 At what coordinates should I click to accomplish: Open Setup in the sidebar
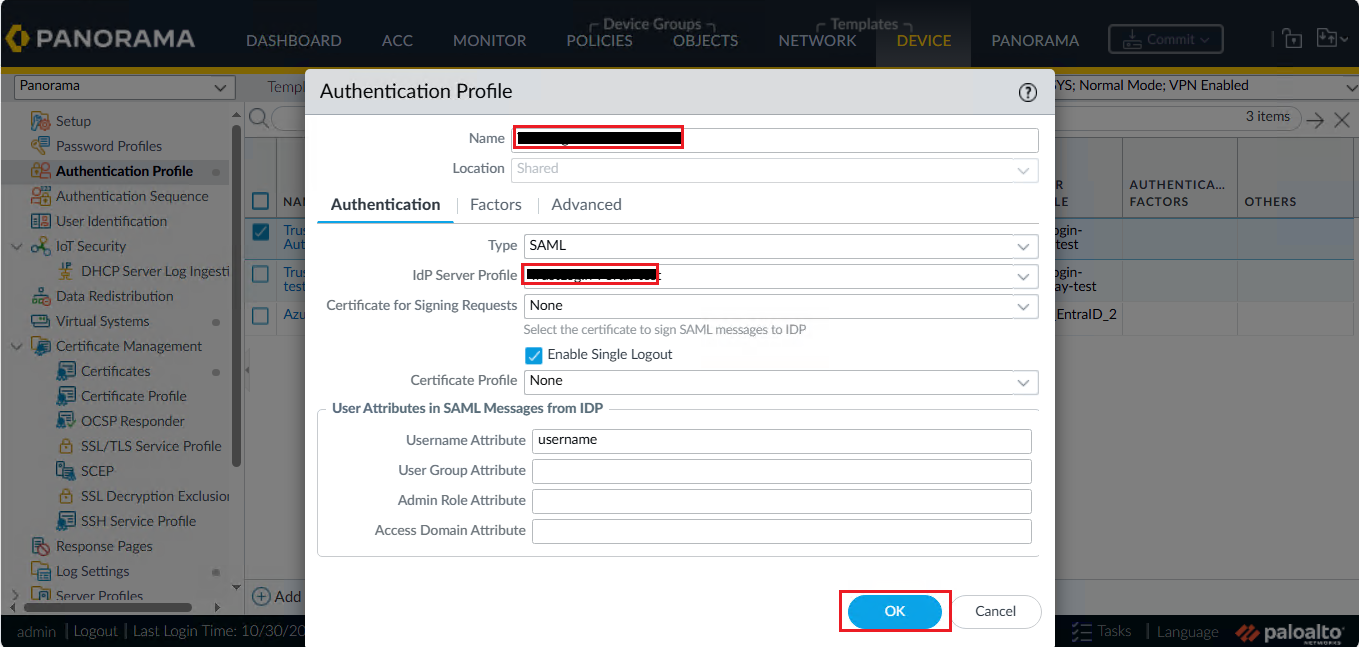point(73,121)
